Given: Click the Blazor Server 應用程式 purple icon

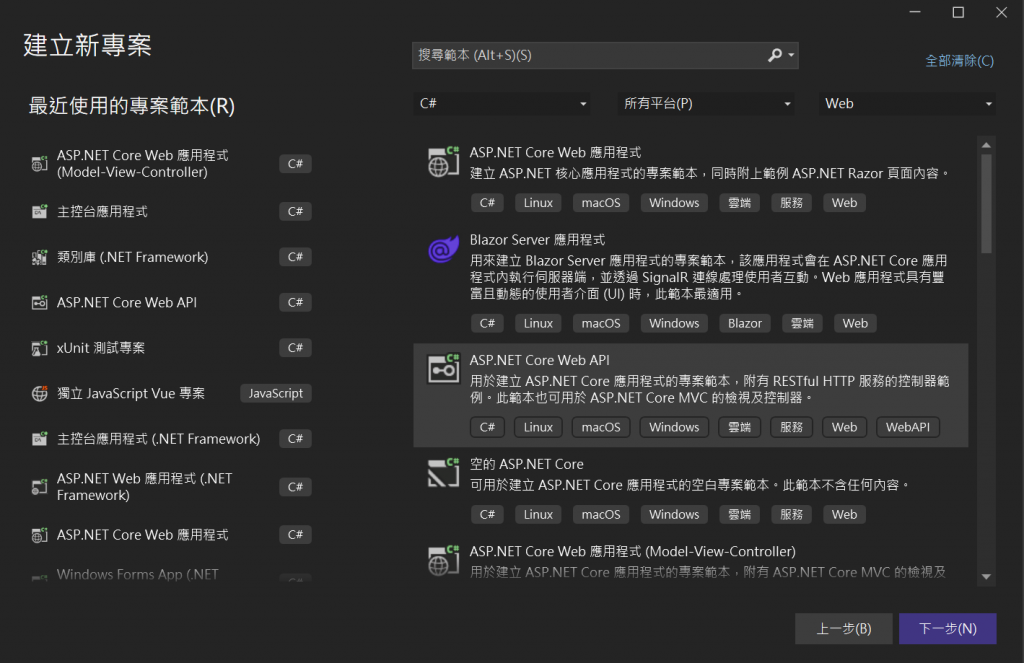Looking at the screenshot, I should [443, 250].
